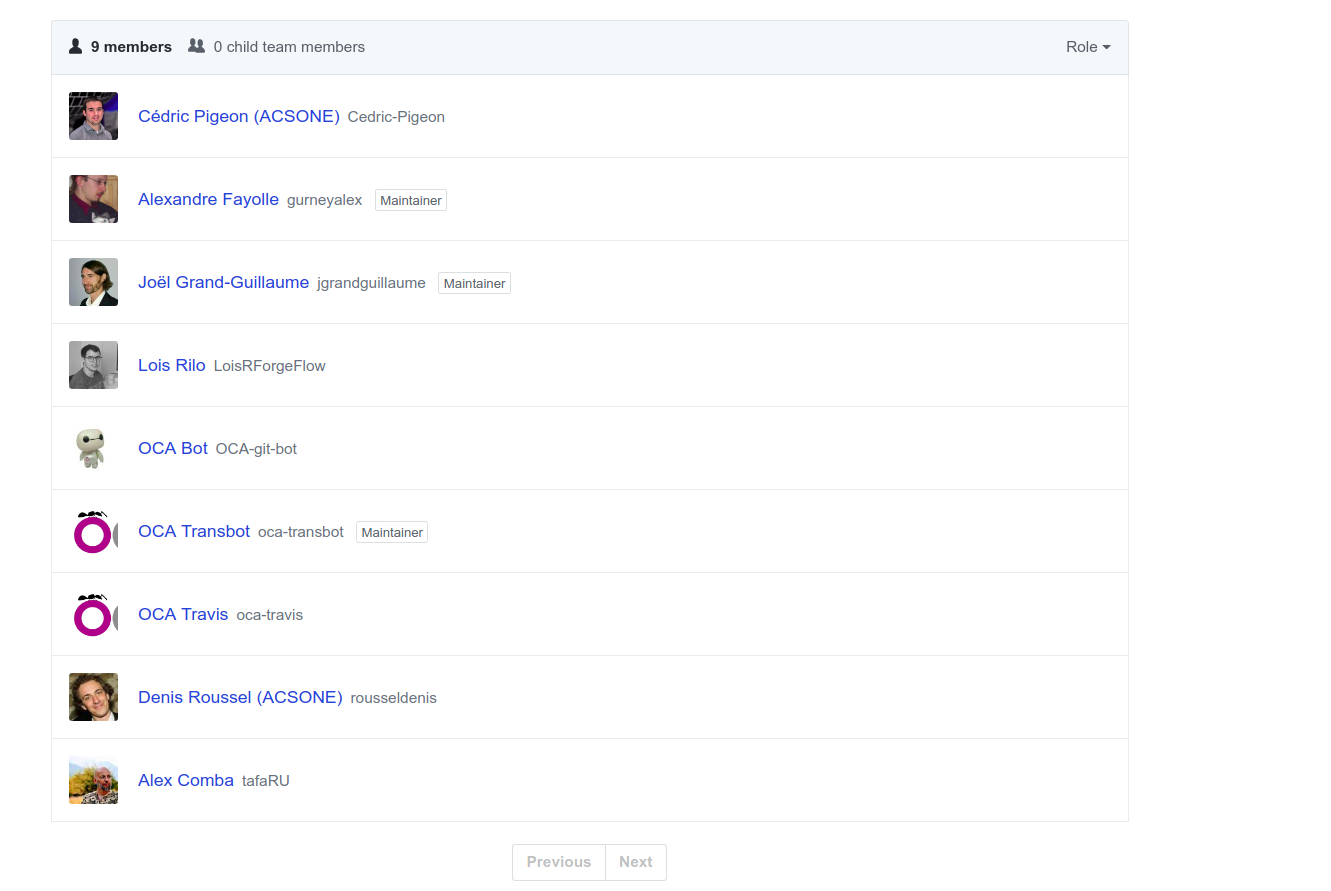Click Alex Comba's avatar photo
The image size is (1331, 891).
click(93, 780)
